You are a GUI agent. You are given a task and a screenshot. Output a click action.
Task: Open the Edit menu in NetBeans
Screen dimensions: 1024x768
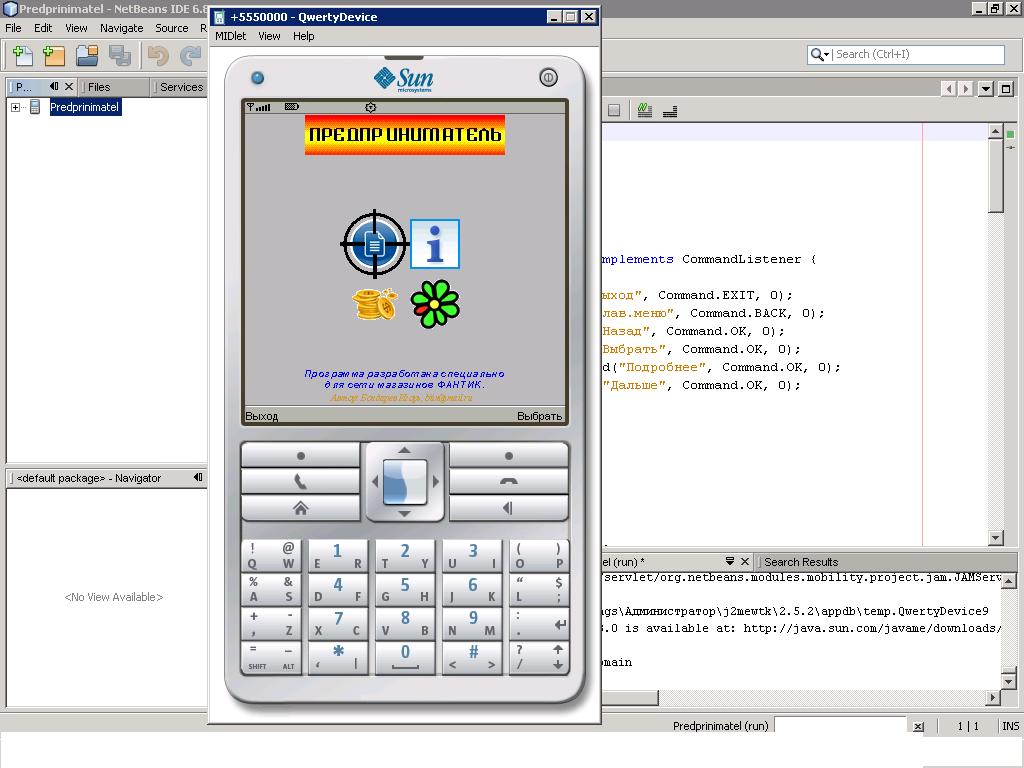click(x=43, y=28)
